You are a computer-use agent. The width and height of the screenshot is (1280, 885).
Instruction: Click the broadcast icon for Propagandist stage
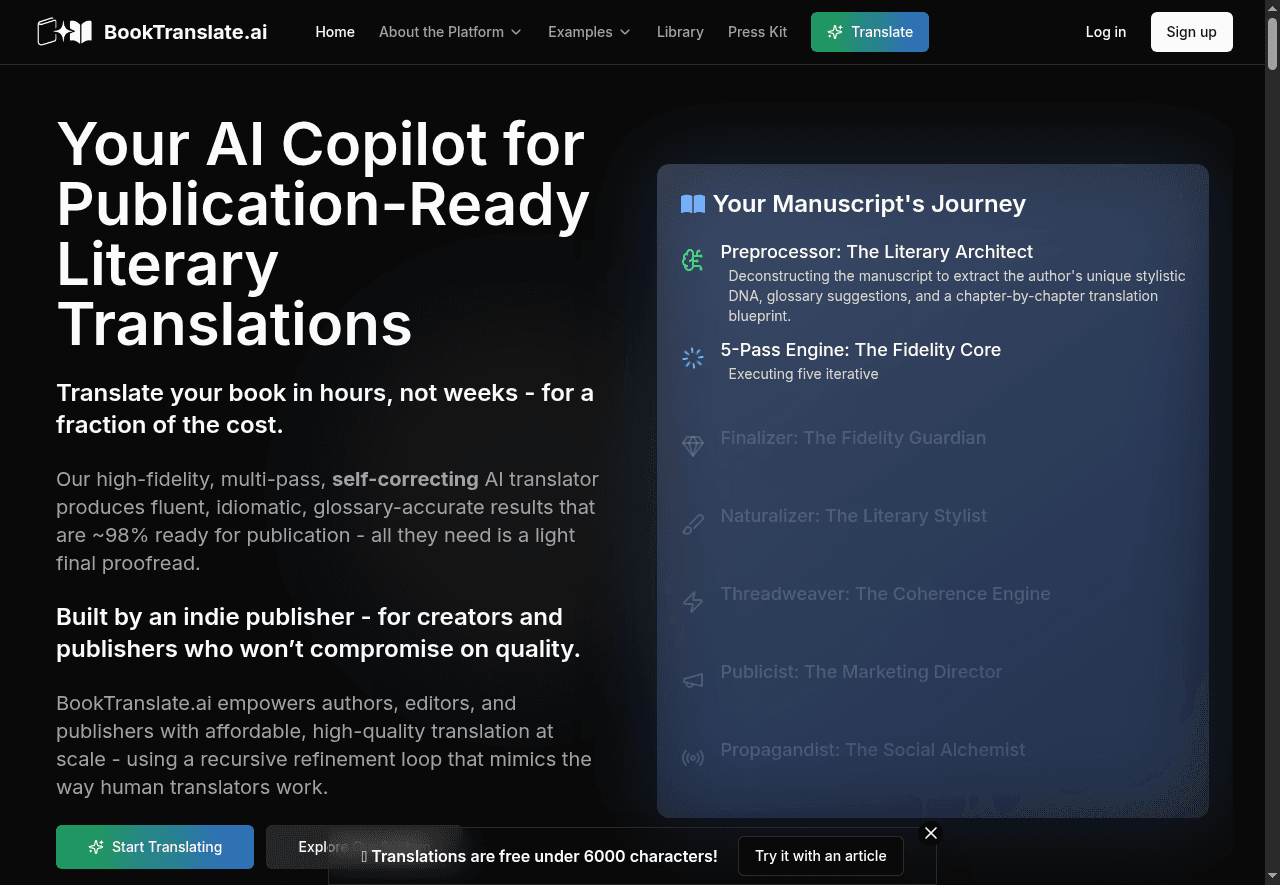pyautogui.click(x=692, y=758)
